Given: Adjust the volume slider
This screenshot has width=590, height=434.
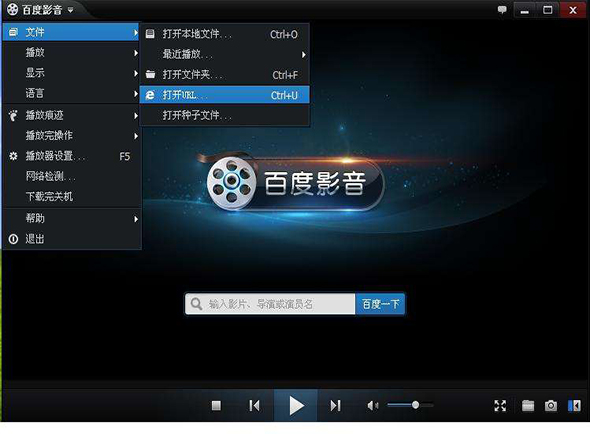Looking at the screenshot, I should 410,405.
